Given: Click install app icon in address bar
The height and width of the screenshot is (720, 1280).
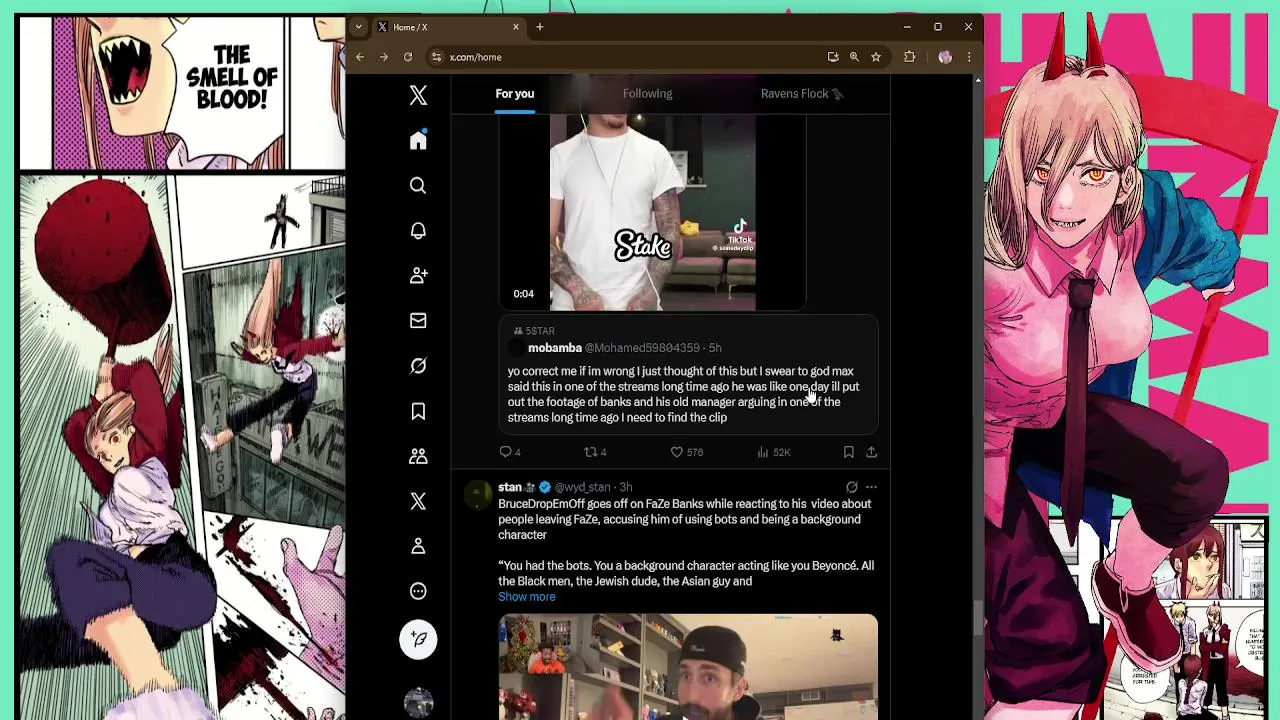Looking at the screenshot, I should point(833,57).
